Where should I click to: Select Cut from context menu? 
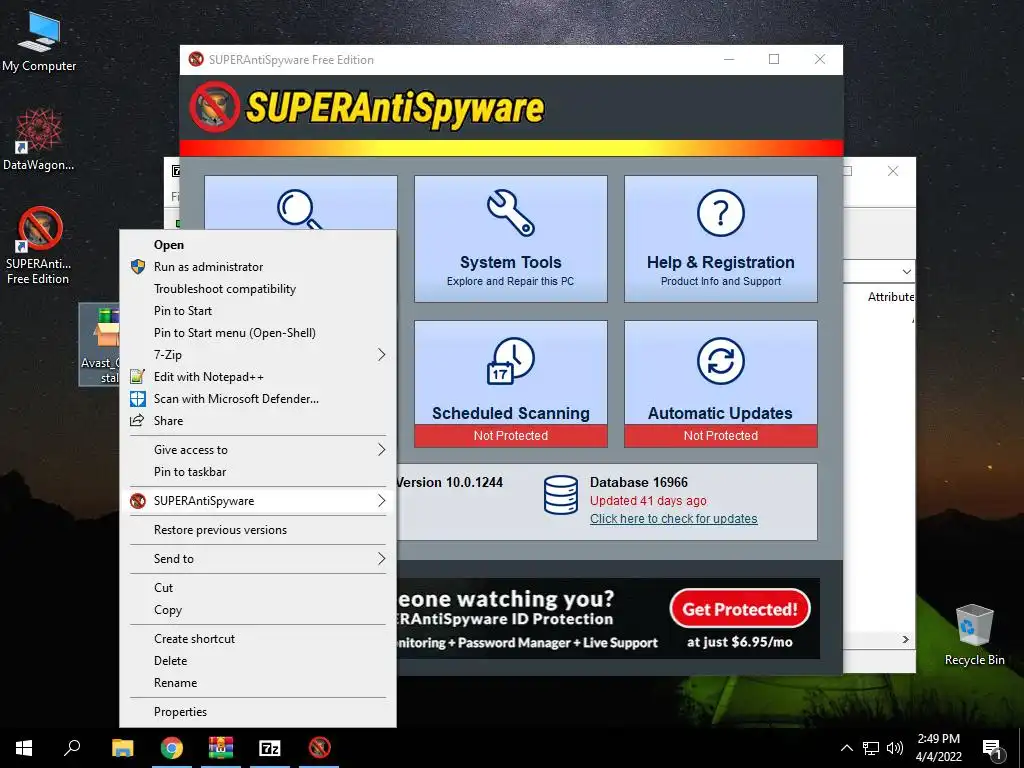click(x=257, y=588)
